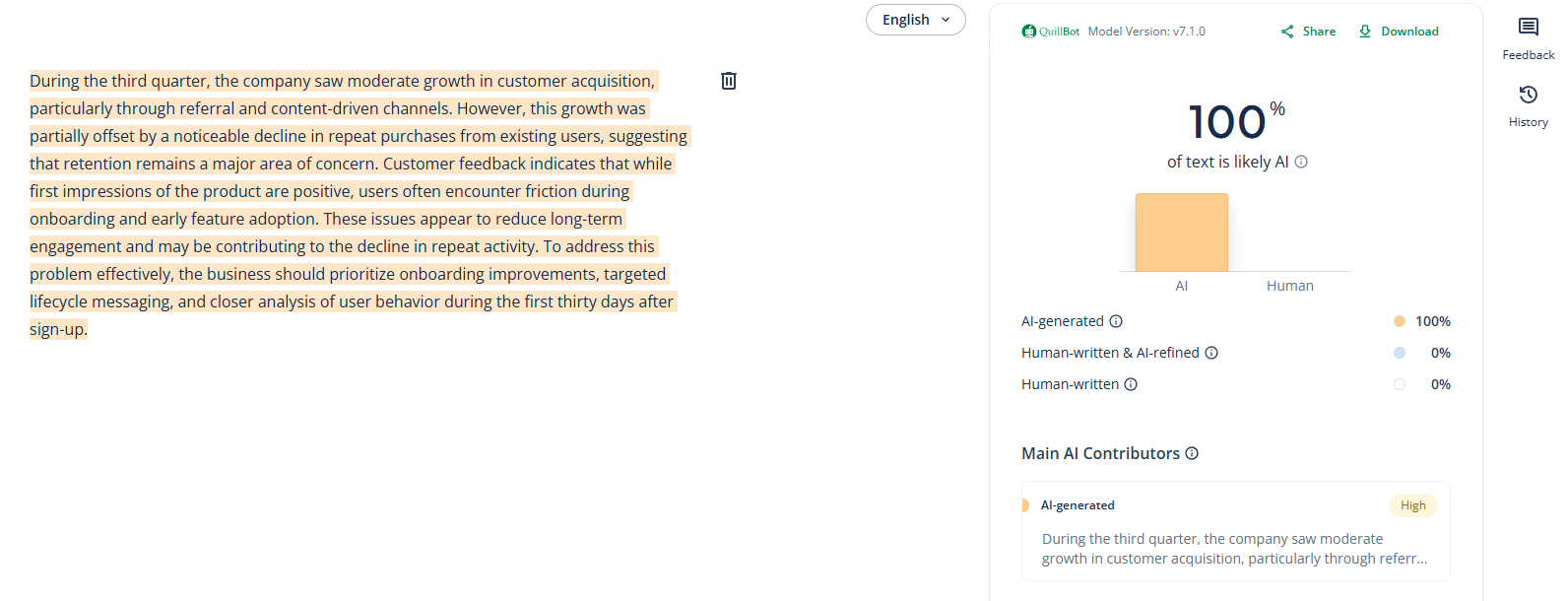Open the History clock icon
The height and width of the screenshot is (601, 1568).
(1528, 95)
